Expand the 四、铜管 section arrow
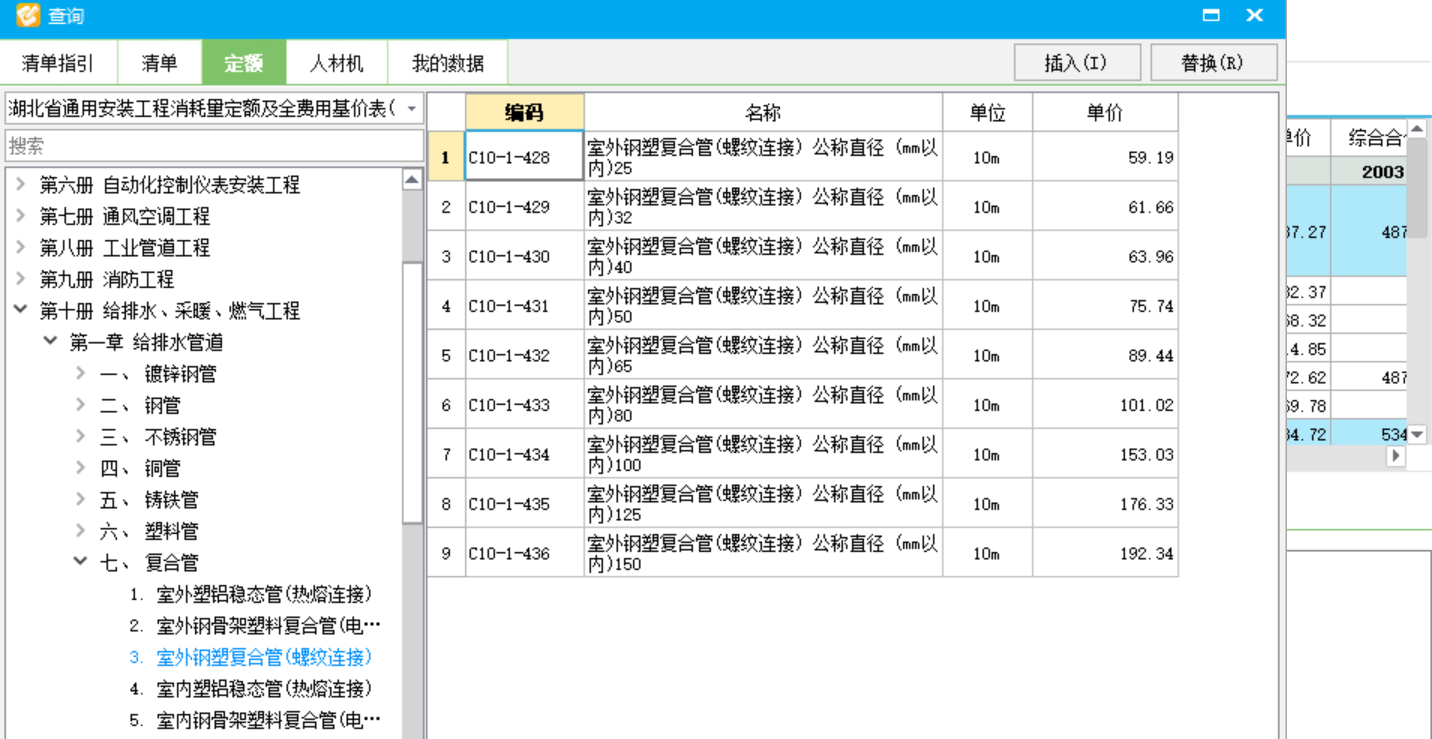The height and width of the screenshot is (739, 1432). tap(80, 468)
